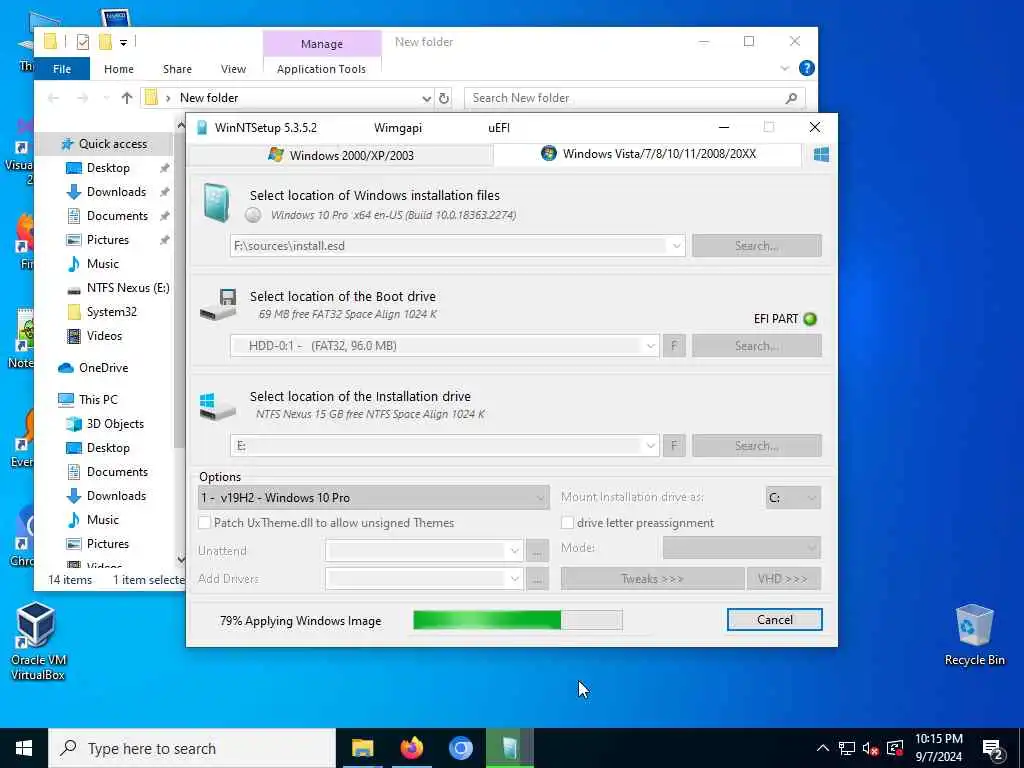Click the Explorer help question mark icon
Screen dimensions: 1024x768
(x=807, y=68)
